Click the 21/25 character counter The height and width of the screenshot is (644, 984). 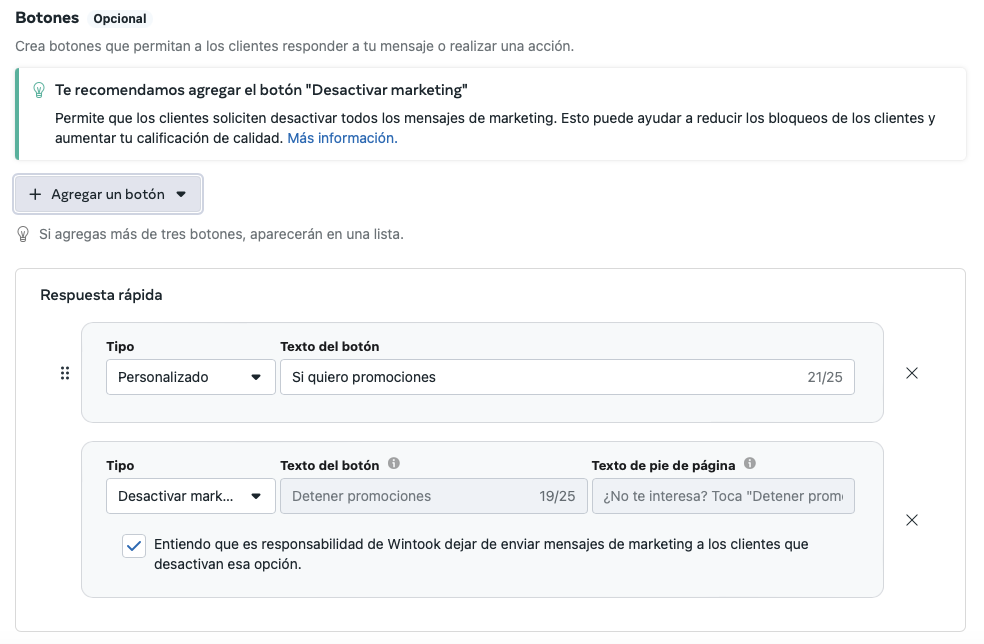pyautogui.click(x=825, y=377)
